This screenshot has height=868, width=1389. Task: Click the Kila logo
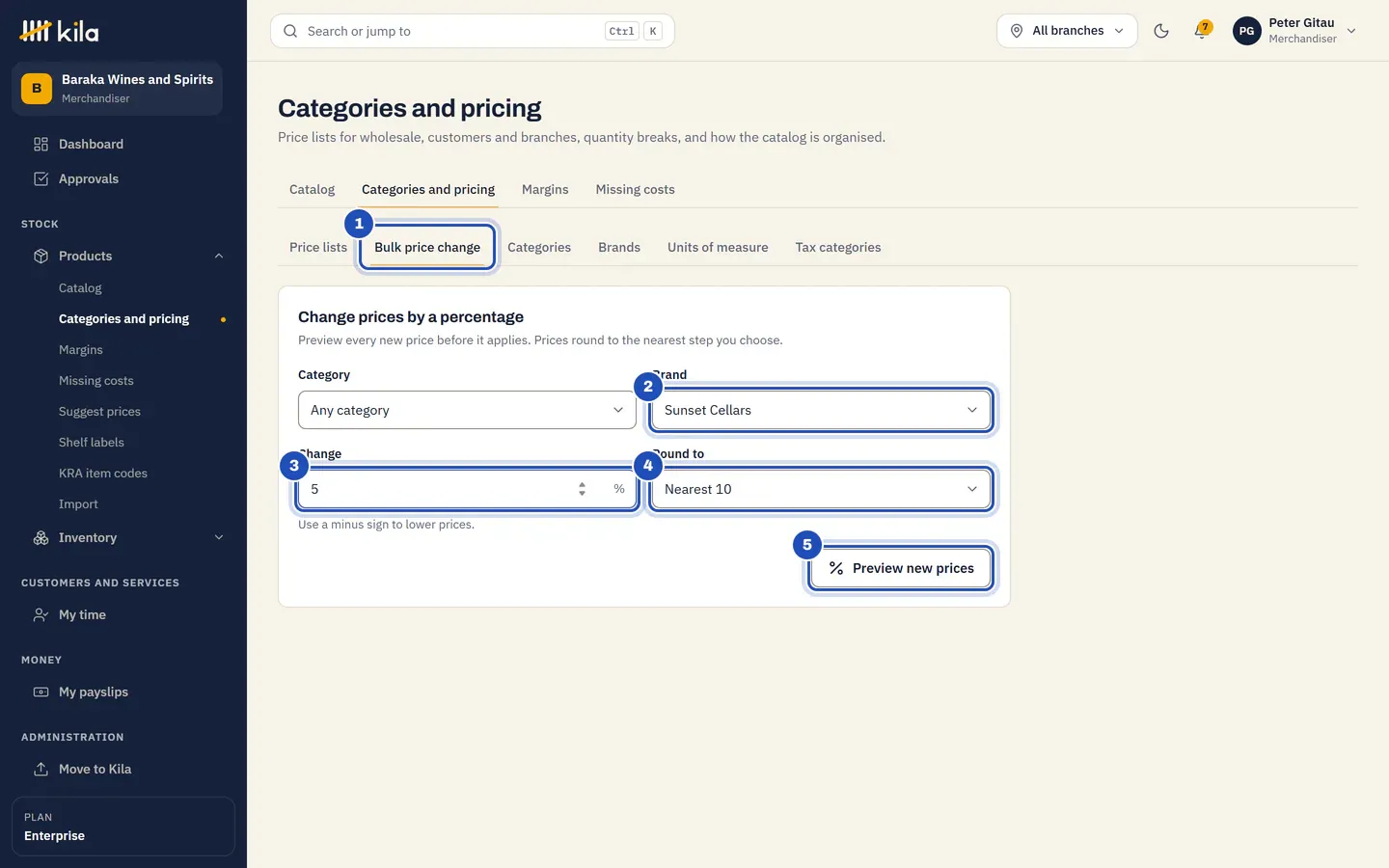tap(59, 31)
